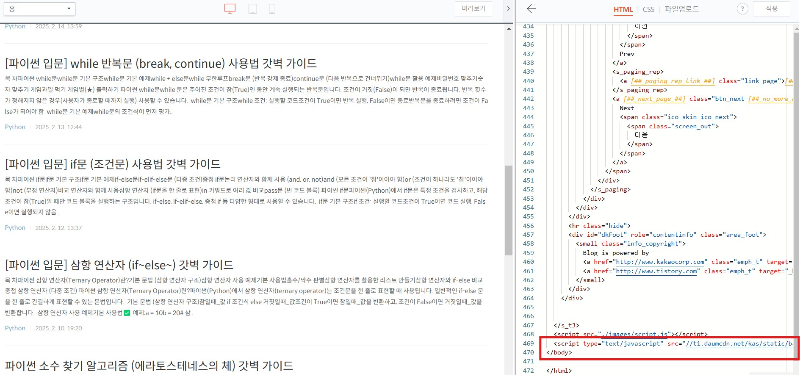
Task: Click Python category under the while 반복문 post
Action: point(15,127)
